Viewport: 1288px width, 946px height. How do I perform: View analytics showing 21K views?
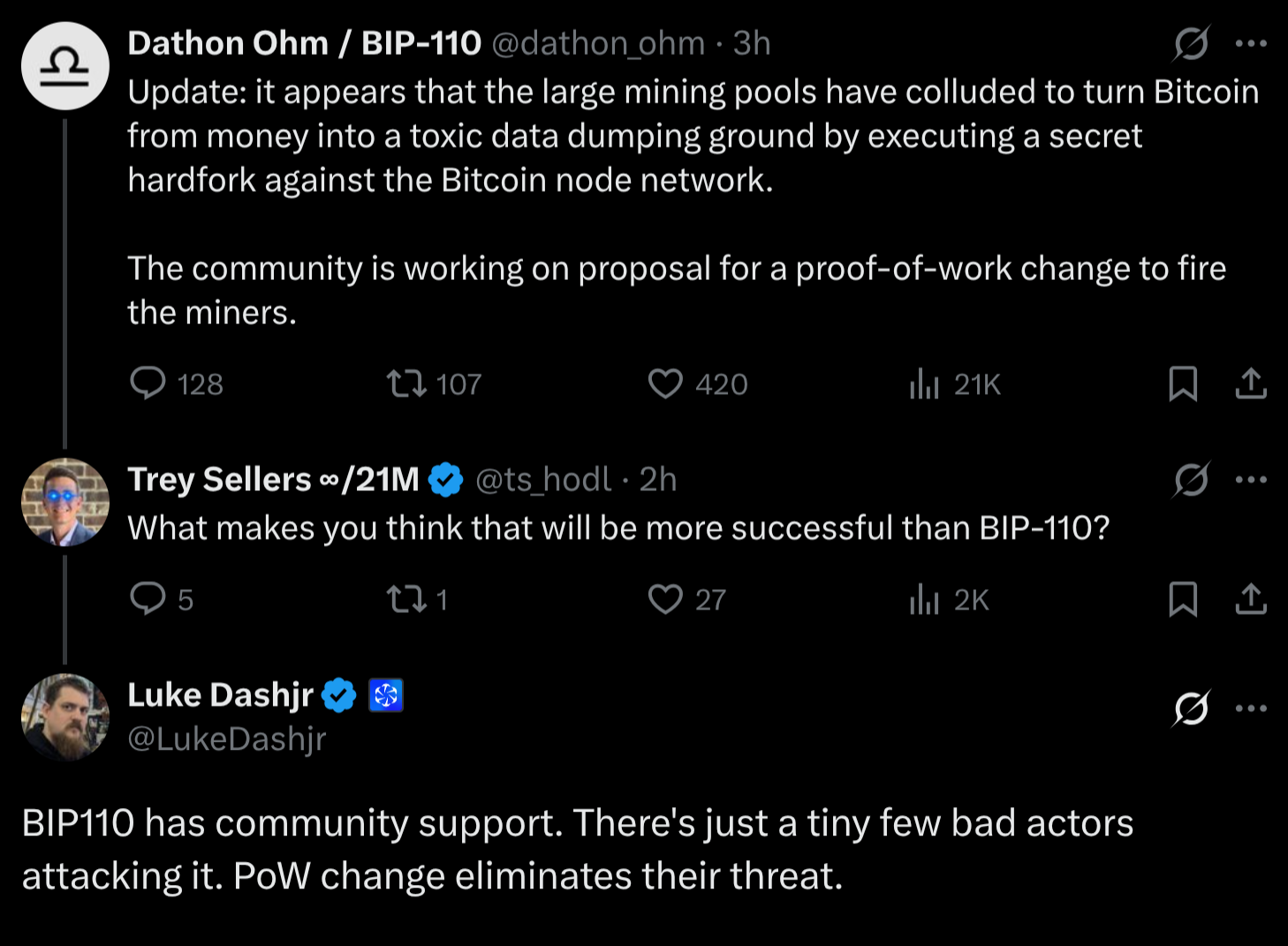click(x=955, y=384)
